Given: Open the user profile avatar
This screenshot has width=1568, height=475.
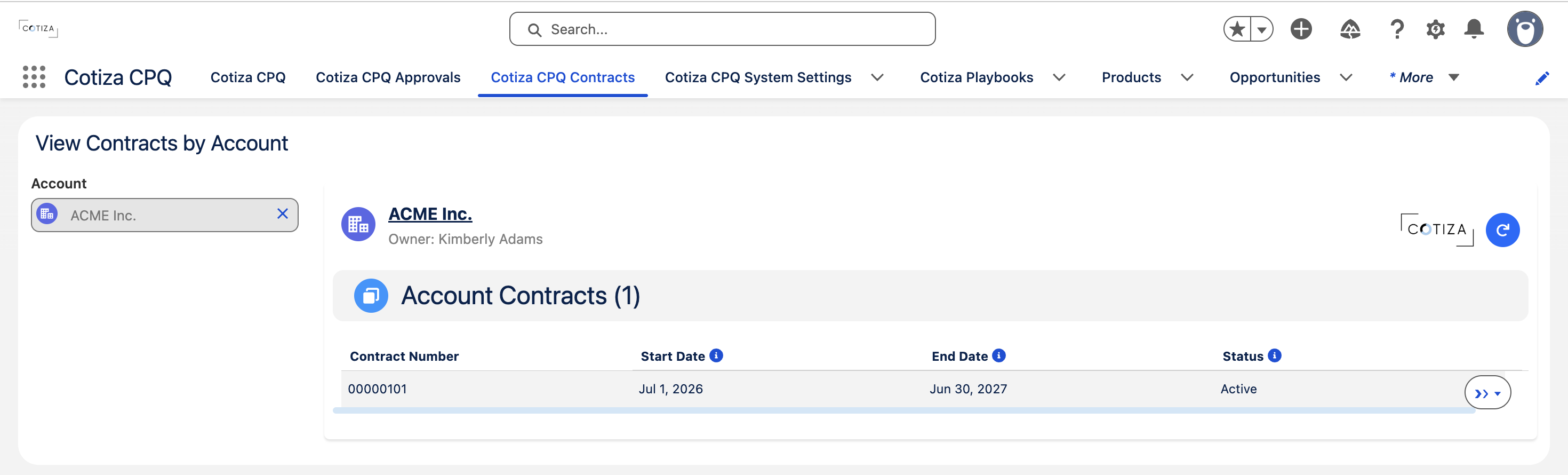Looking at the screenshot, I should pos(1525,29).
